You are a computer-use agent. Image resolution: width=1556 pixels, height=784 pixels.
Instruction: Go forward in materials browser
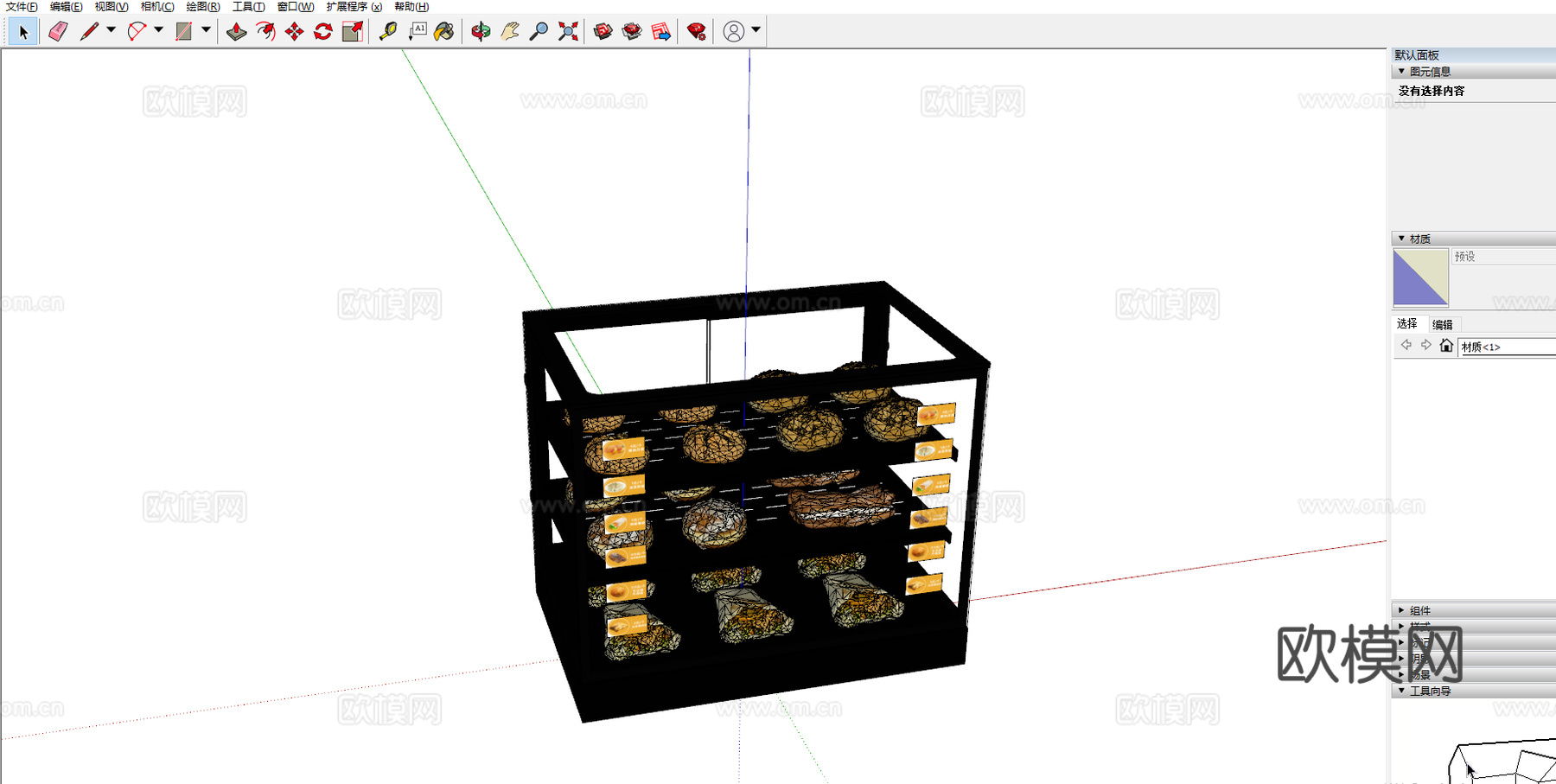pos(1425,346)
